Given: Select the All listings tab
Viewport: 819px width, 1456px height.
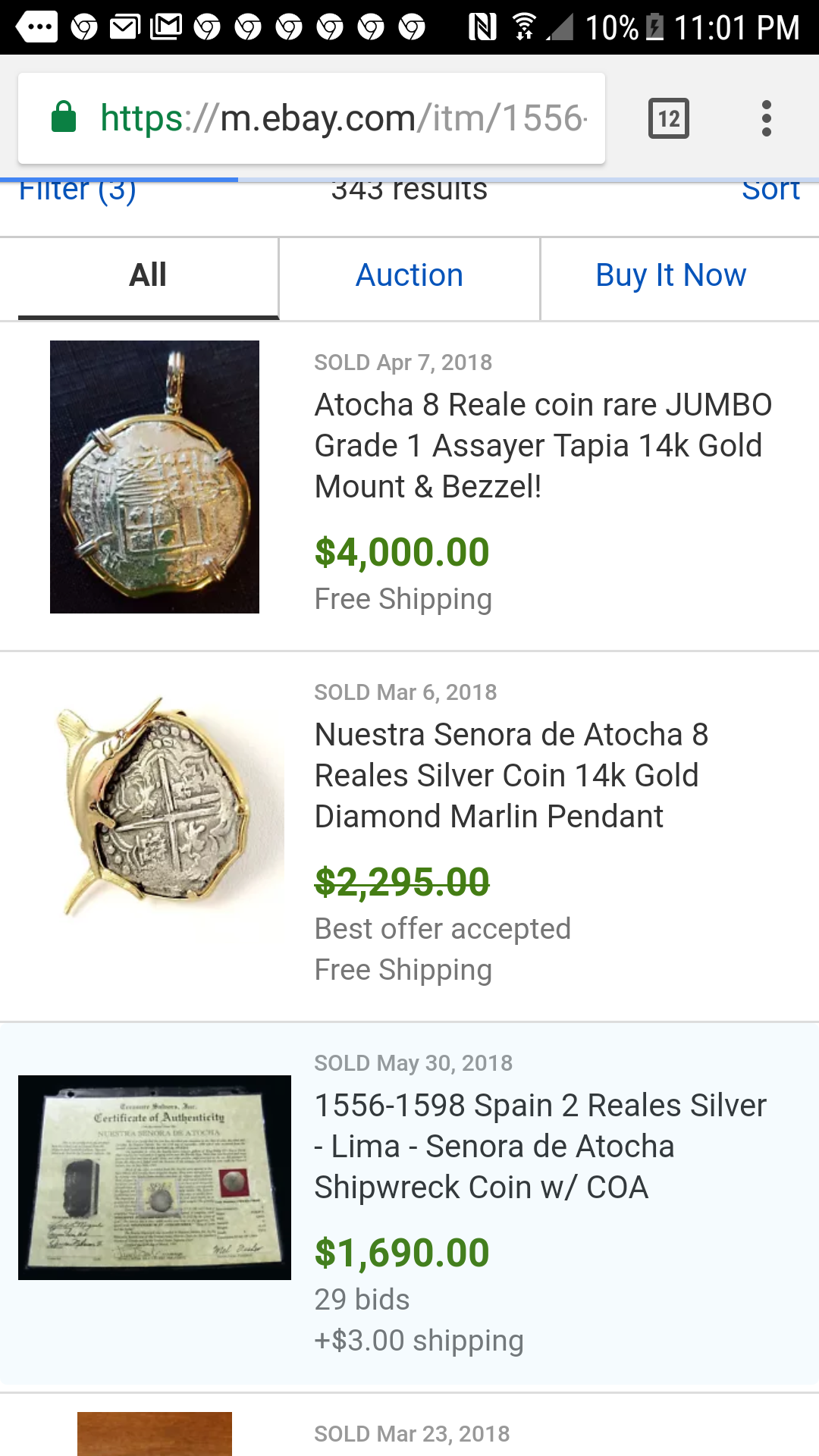Looking at the screenshot, I should 148,275.
